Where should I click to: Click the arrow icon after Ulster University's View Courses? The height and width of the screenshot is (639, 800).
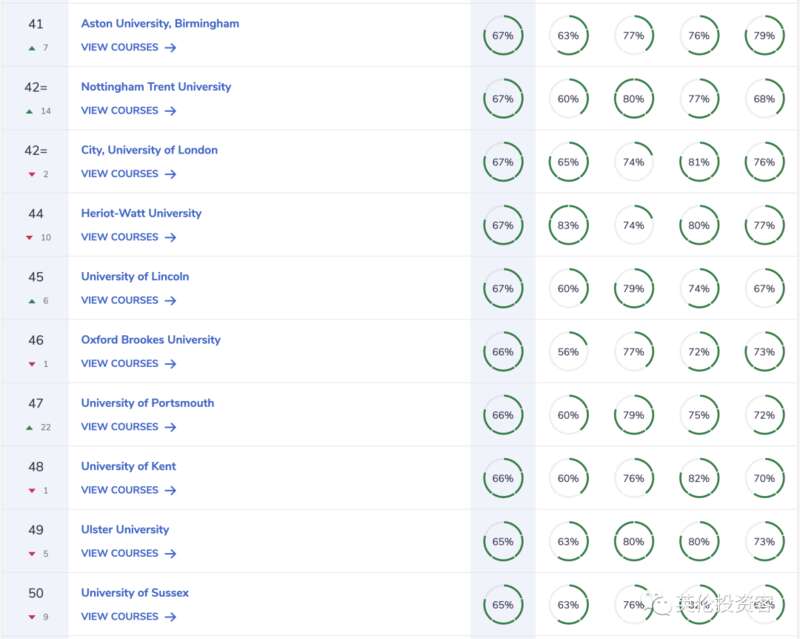(x=170, y=554)
